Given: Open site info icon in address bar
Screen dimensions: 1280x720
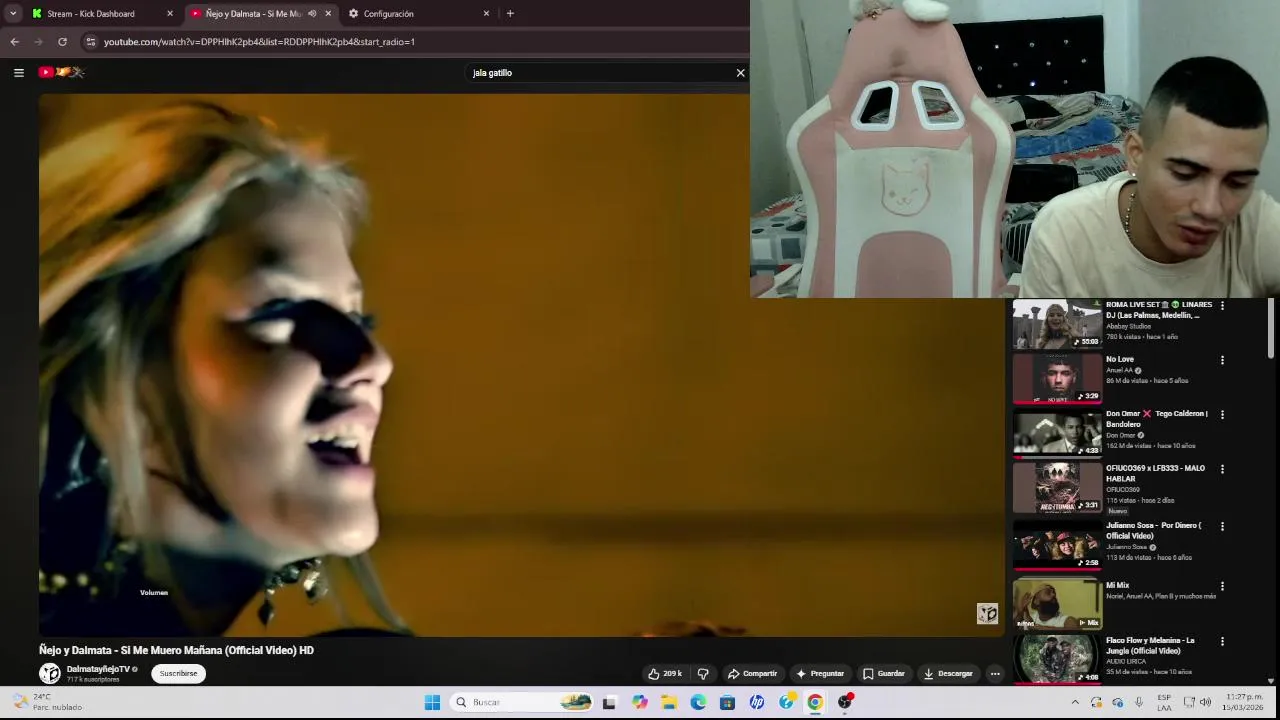Looking at the screenshot, I should click(x=91, y=42).
